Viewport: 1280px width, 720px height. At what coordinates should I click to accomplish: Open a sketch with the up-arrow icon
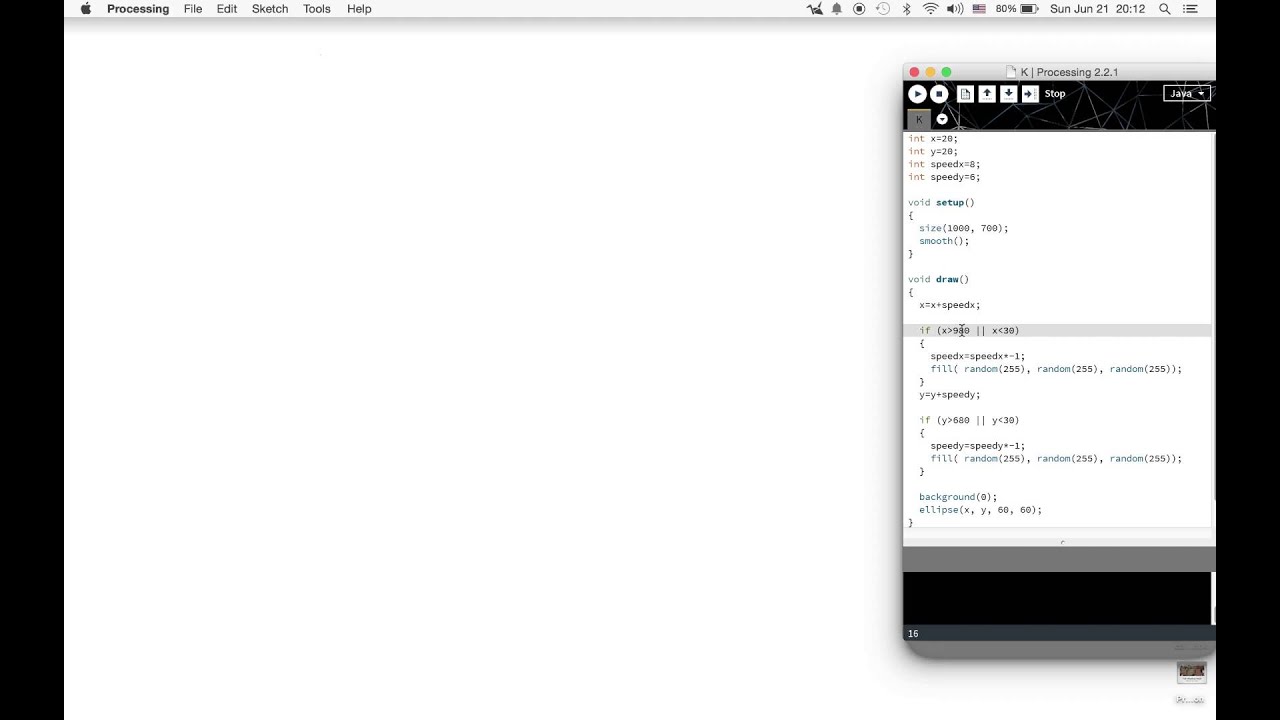pyautogui.click(x=987, y=93)
